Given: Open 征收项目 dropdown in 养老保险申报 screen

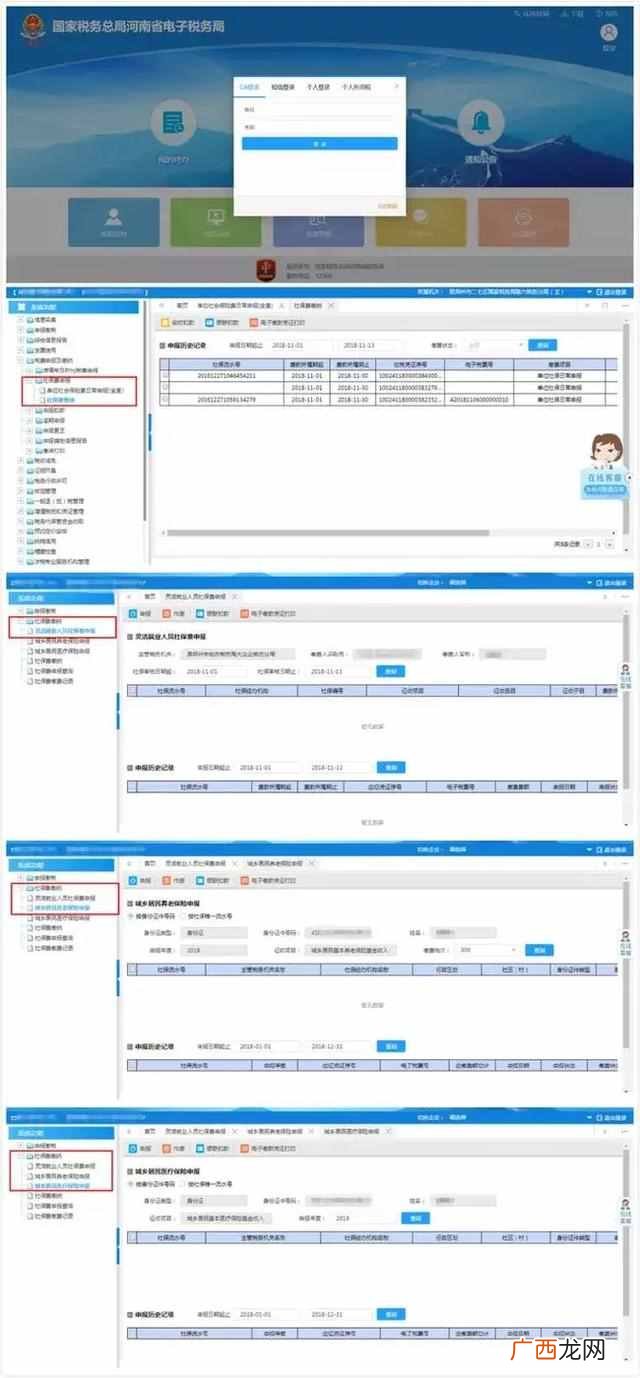Looking at the screenshot, I should pyautogui.click(x=351, y=950).
